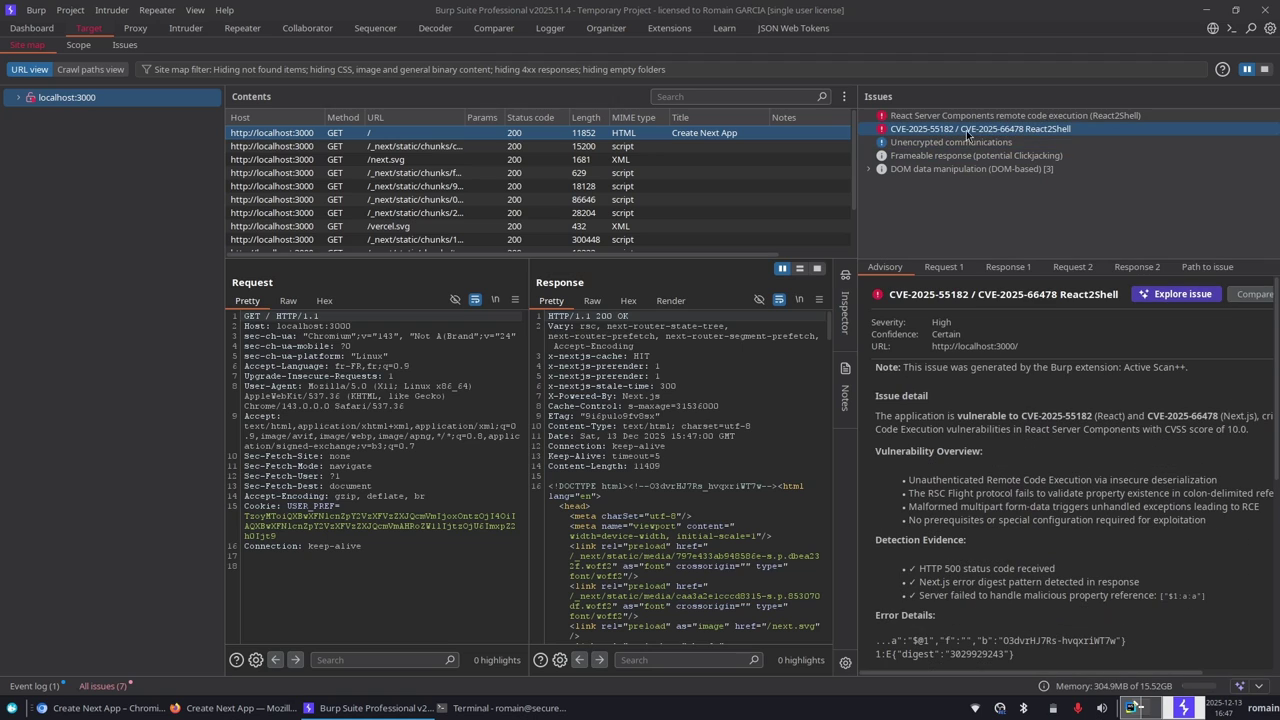1280x720 pixels.
Task: Open the terminal prompt icon in top bar
Action: [x=1232, y=28]
